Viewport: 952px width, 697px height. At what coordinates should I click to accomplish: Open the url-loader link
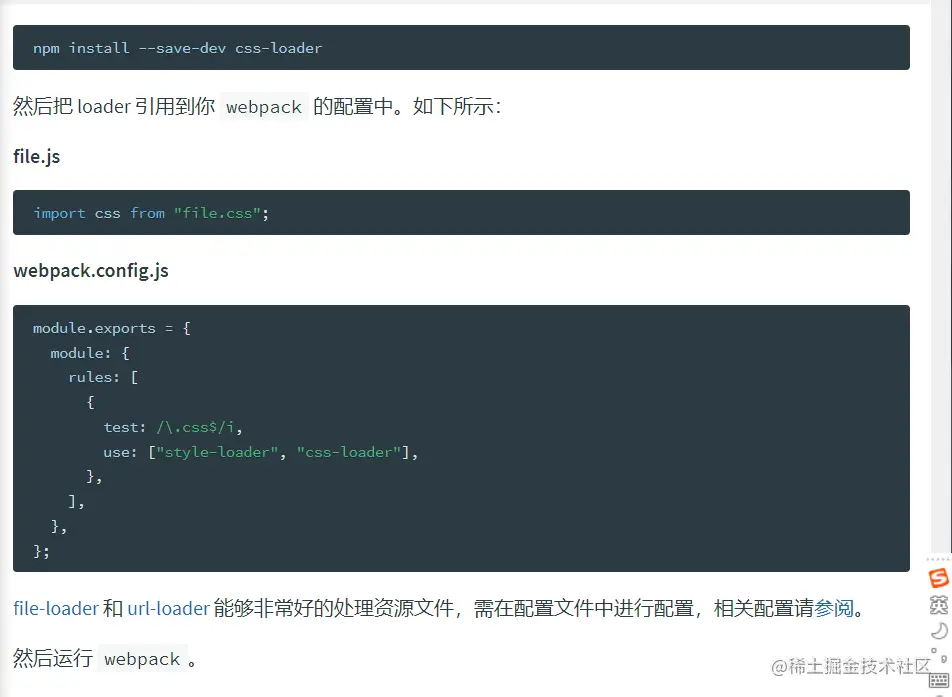click(168, 608)
